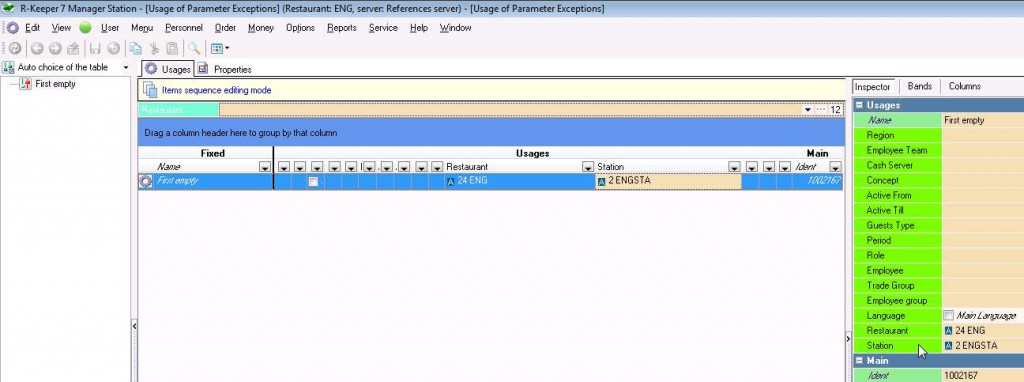Click the Cash Server property row
The image size is (1024, 382).
click(938, 165)
